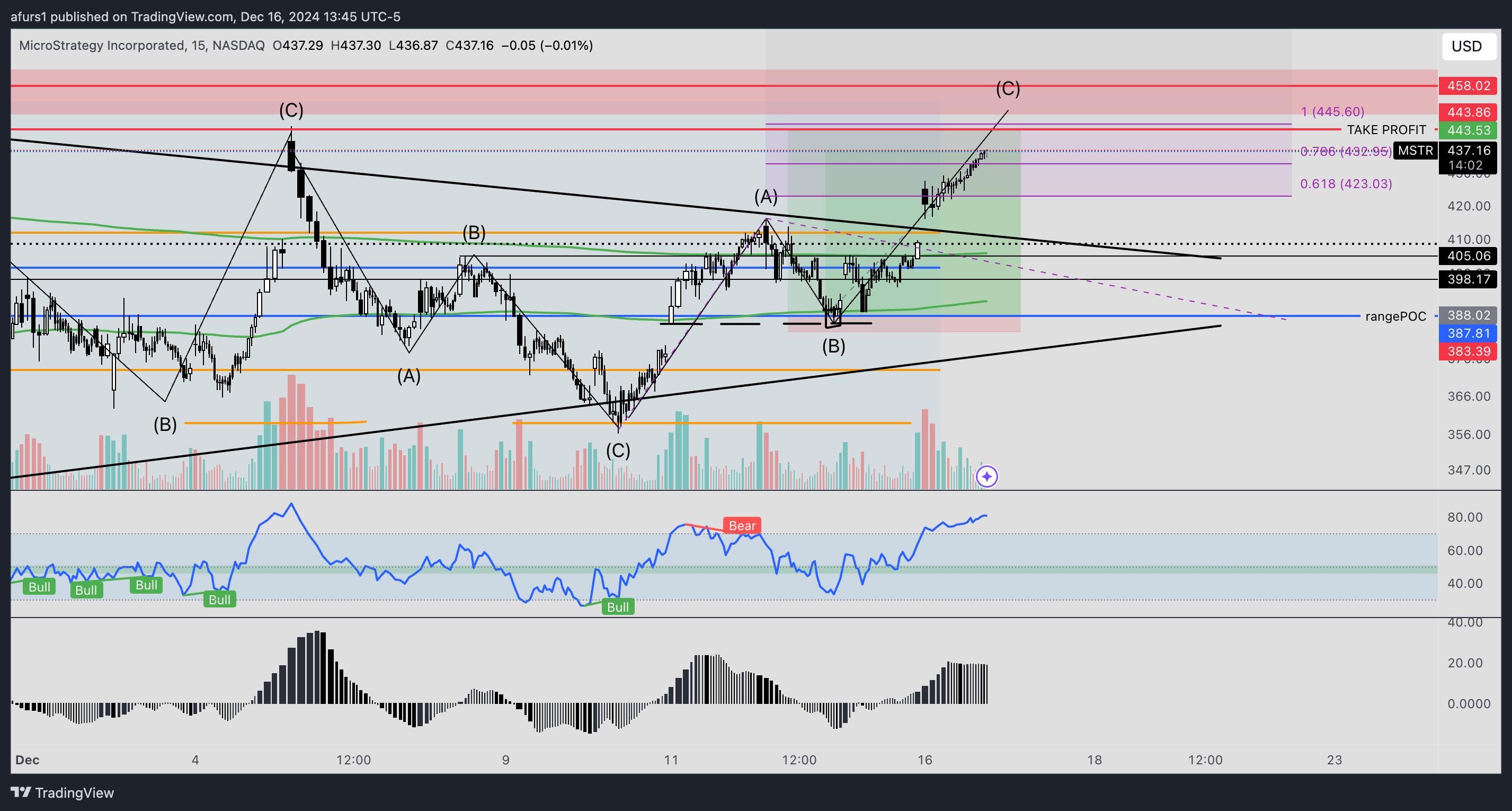1512x811 pixels.
Task: Click the TAKE PROFIT label
Action: click(x=1386, y=130)
